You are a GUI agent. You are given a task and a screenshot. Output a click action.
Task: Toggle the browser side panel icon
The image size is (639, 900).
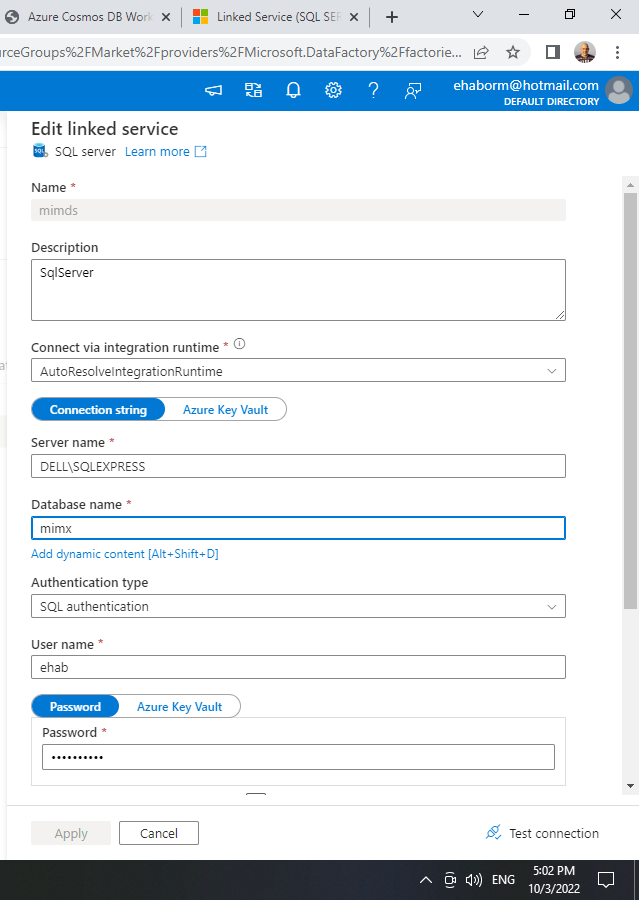(x=552, y=52)
